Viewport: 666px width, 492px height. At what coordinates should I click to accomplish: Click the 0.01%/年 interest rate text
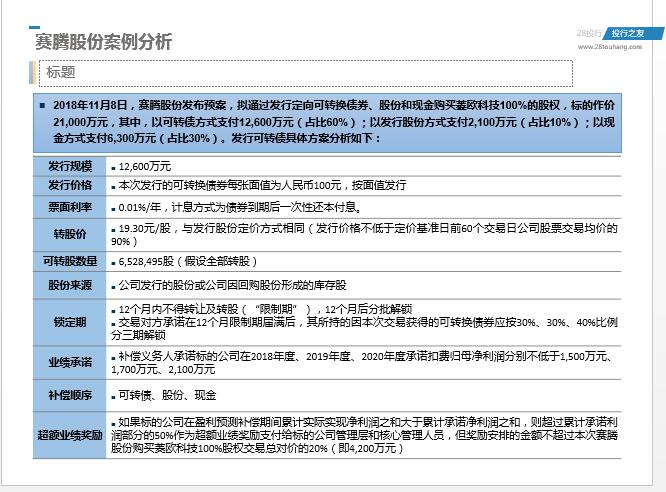pos(240,207)
